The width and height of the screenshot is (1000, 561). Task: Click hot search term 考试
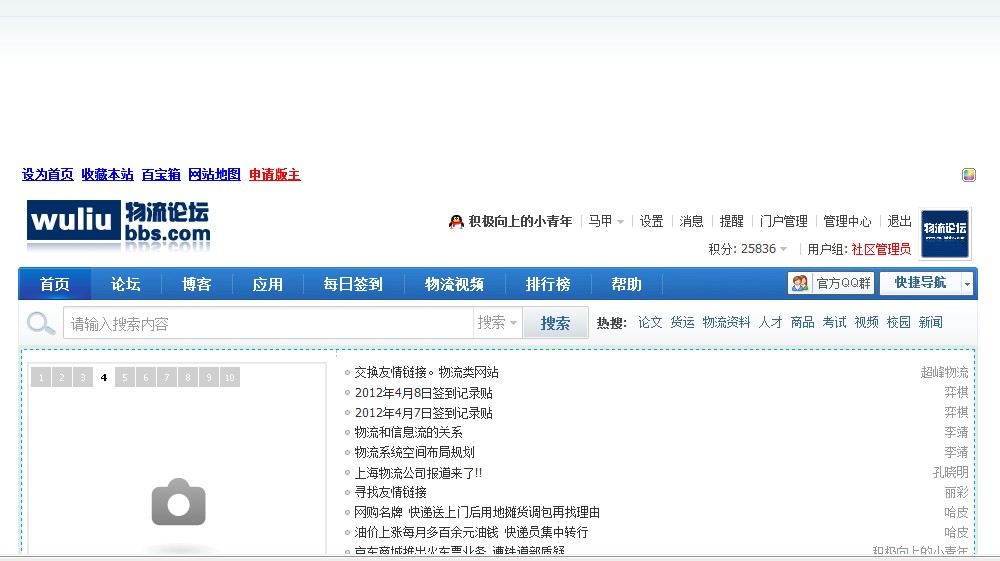pos(834,323)
